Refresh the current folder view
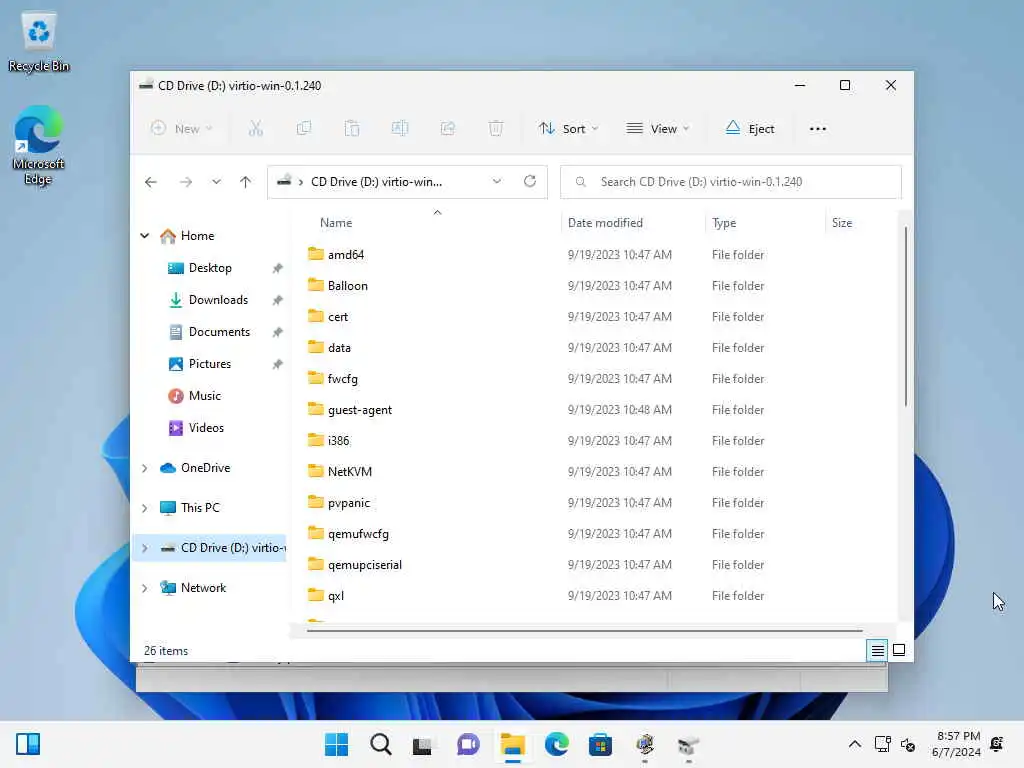Viewport: 1024px width, 768px height. (530, 182)
